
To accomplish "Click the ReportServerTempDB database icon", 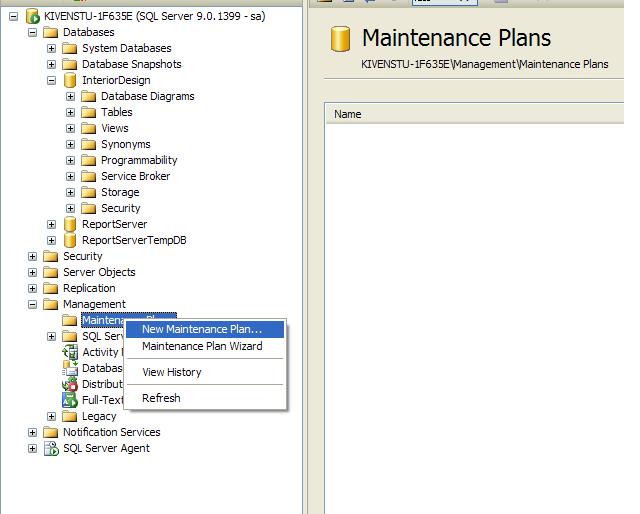I will tap(70, 240).
